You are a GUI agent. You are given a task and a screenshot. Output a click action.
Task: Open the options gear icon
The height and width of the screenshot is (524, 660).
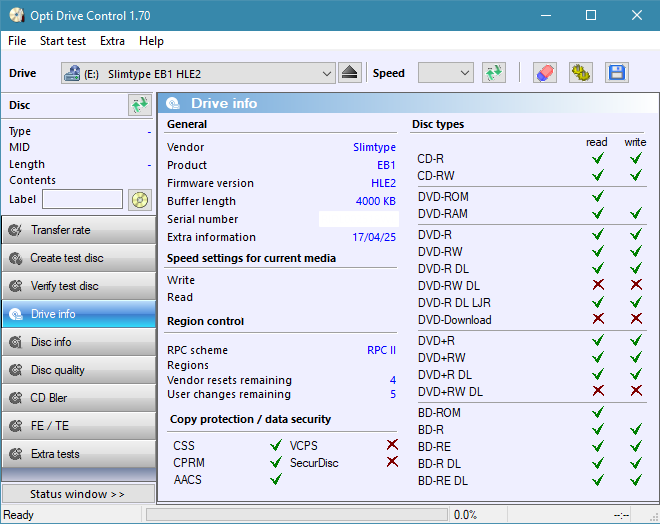(581, 73)
